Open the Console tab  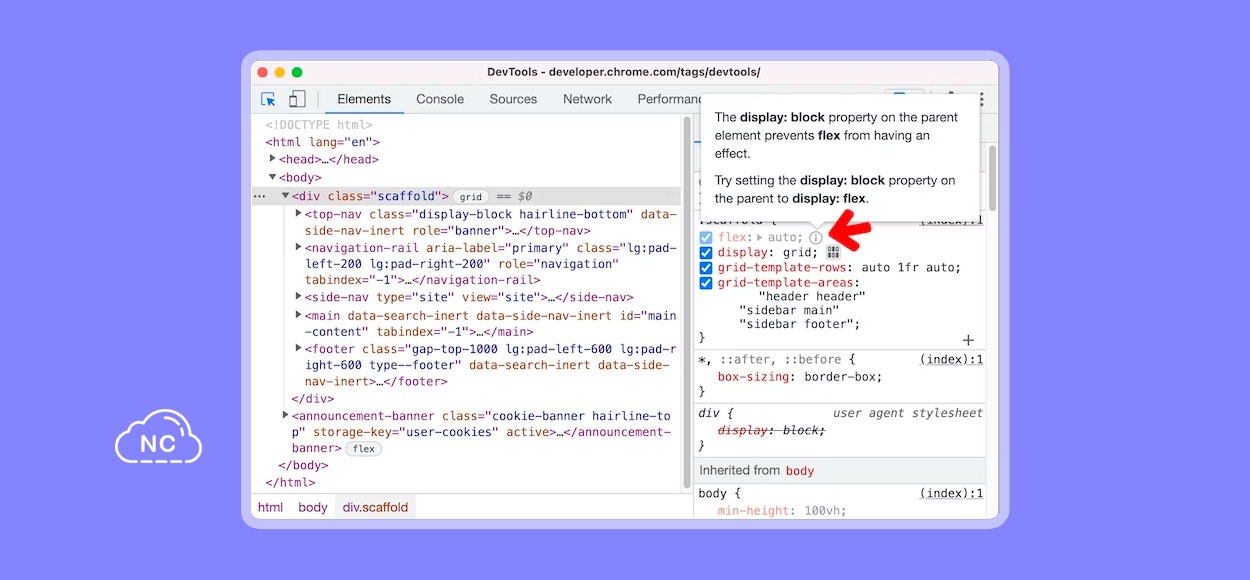440,99
